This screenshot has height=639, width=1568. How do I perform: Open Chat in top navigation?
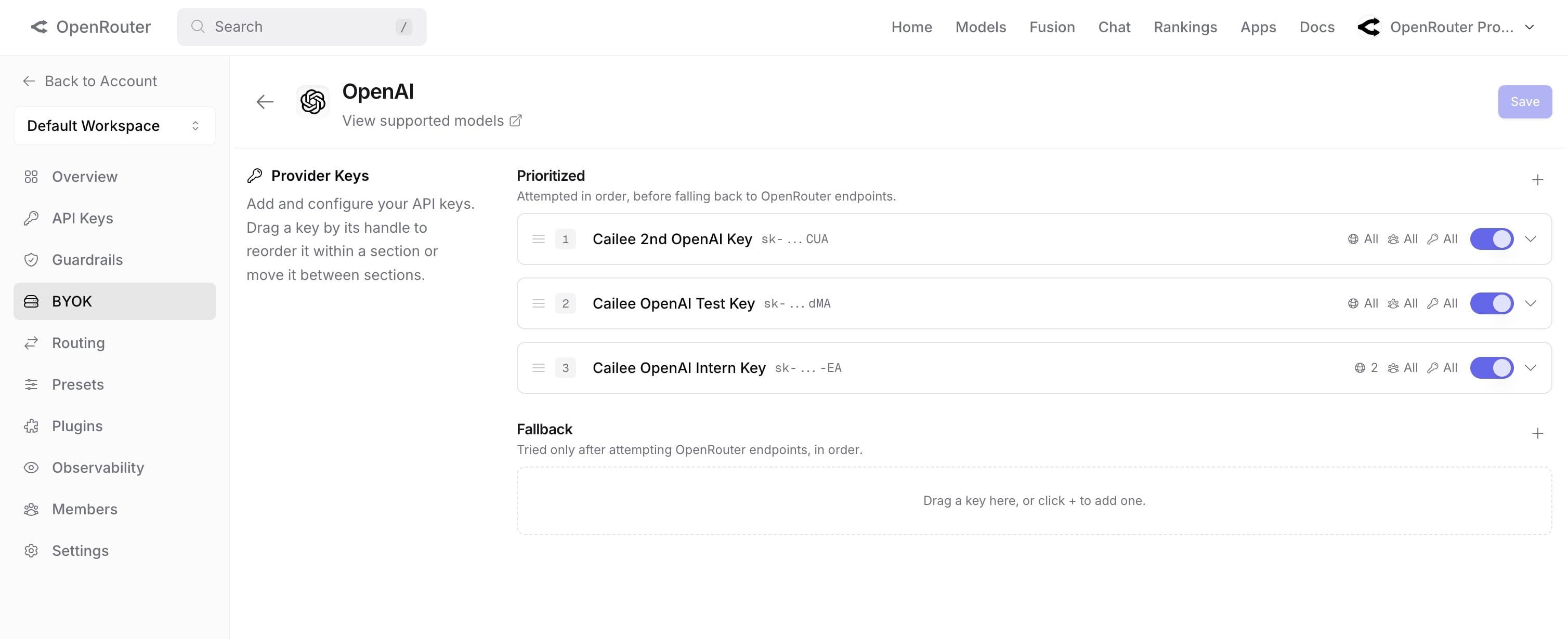coord(1114,26)
